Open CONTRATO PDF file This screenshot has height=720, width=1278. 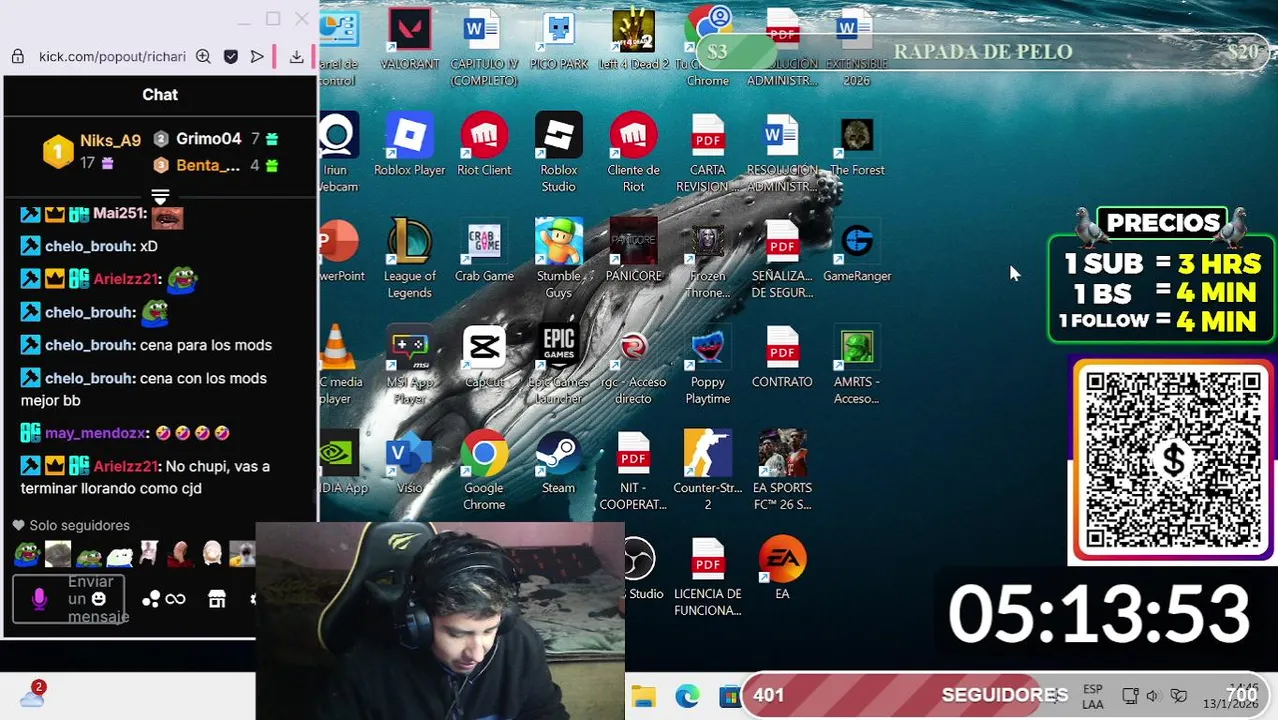tap(782, 358)
